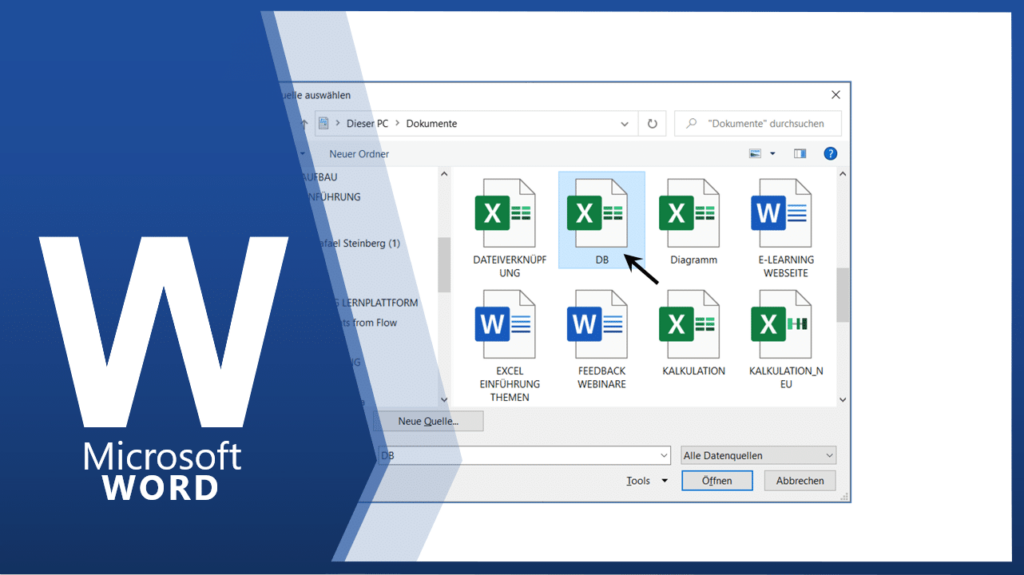Screen dimensions: 1024x575
Task: Select the FEEDBACK WEBINARE Word file icon
Action: pos(598,325)
